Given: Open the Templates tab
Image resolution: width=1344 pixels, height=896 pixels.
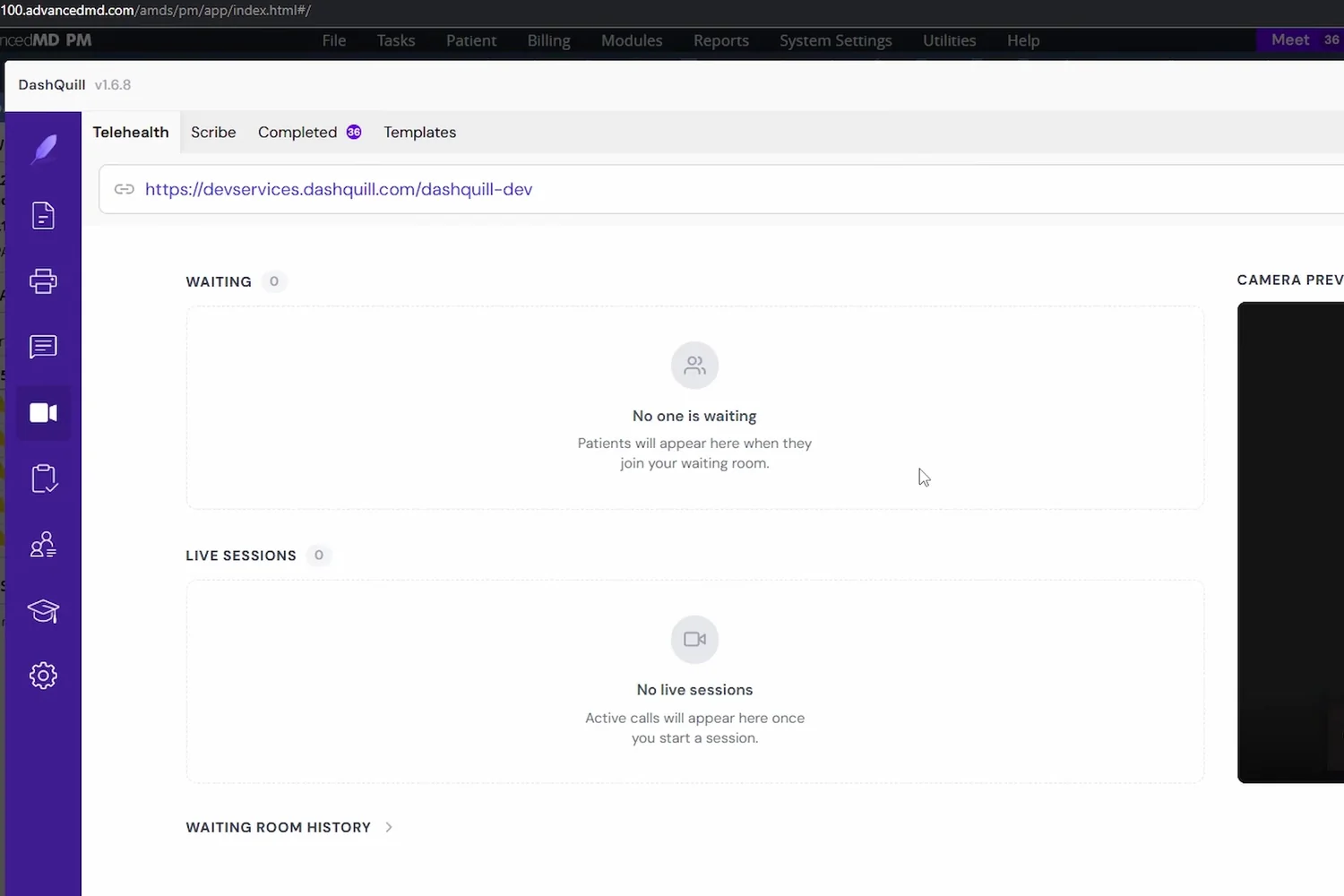Looking at the screenshot, I should point(420,133).
